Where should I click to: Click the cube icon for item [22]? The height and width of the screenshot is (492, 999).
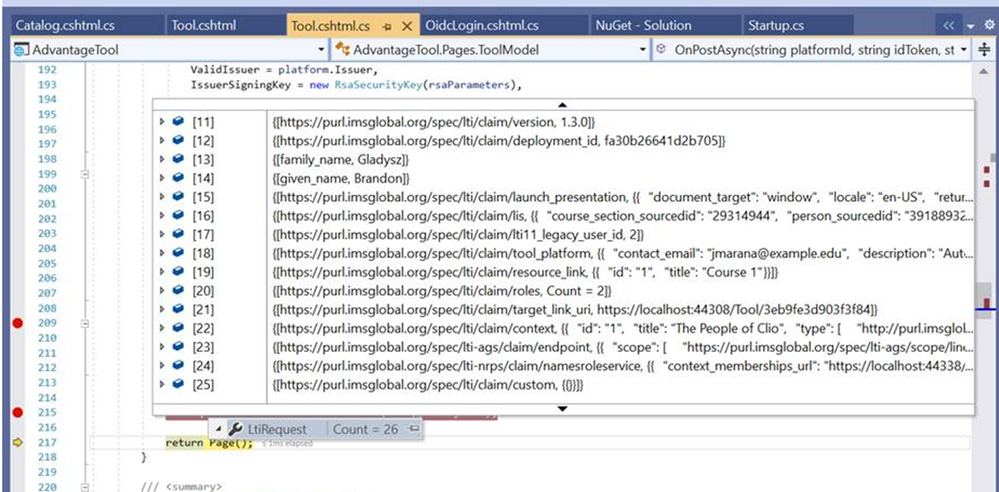[177, 329]
